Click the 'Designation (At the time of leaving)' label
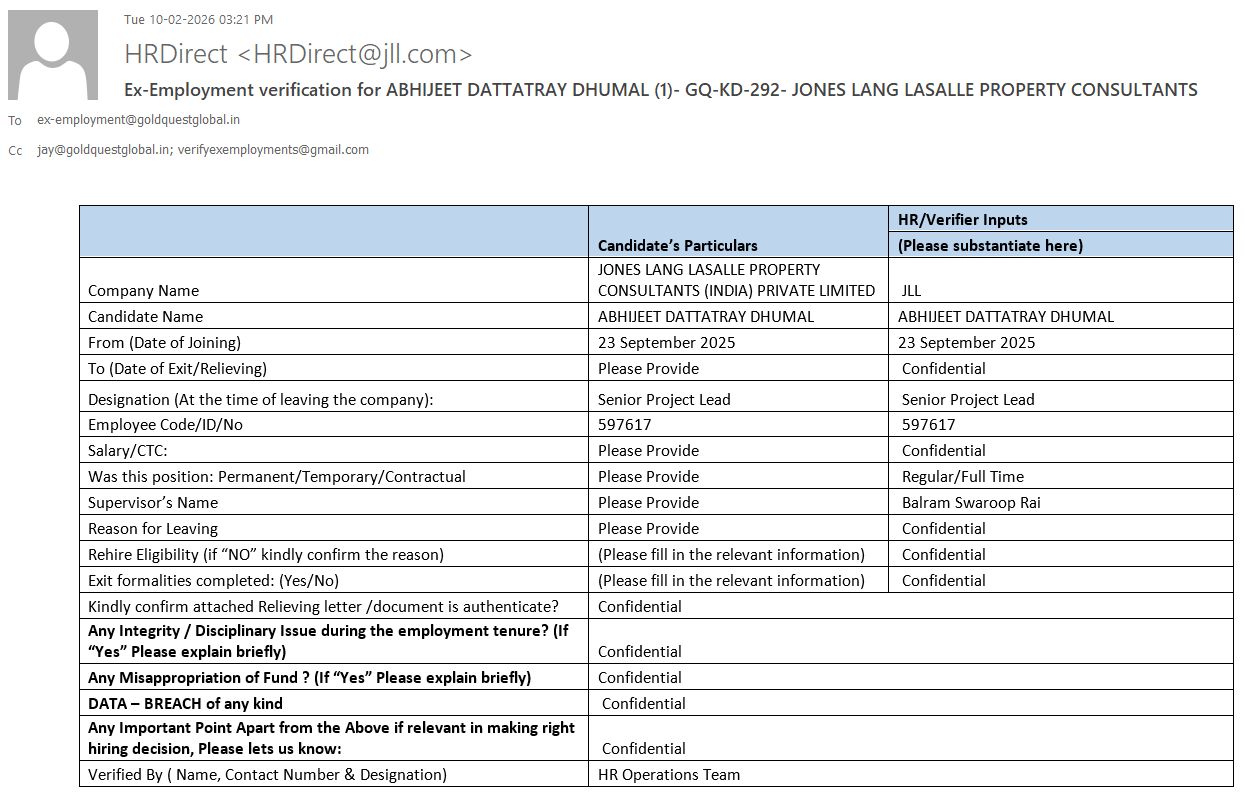This screenshot has height=807, width=1245. (260, 400)
